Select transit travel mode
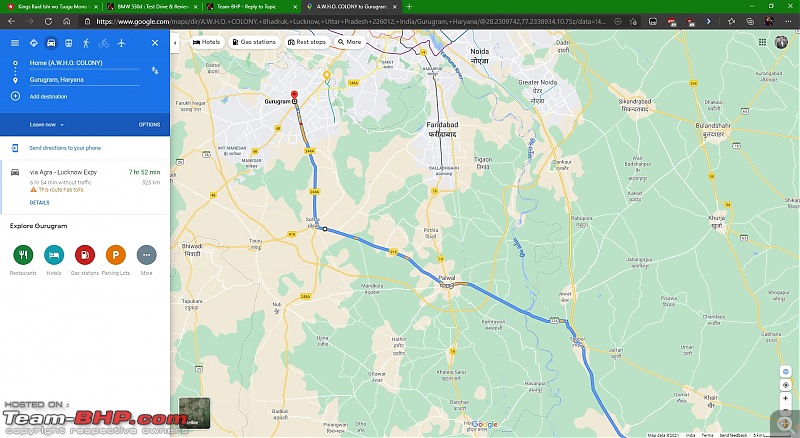 (68, 43)
